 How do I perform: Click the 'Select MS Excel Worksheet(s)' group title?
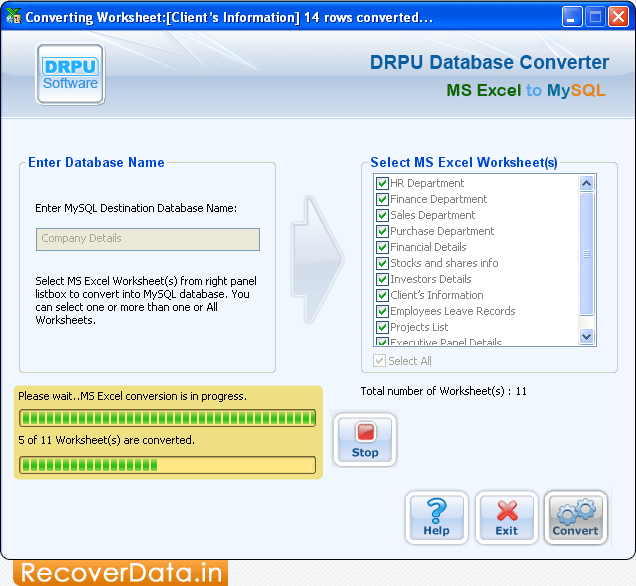pyautogui.click(x=464, y=162)
